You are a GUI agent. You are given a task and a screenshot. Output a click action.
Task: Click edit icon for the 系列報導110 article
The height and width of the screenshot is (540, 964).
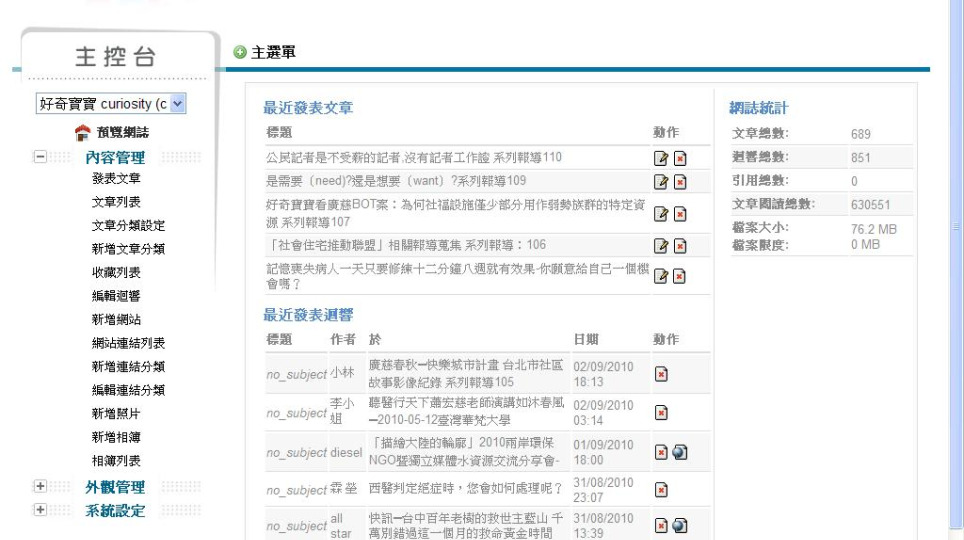tap(659, 158)
